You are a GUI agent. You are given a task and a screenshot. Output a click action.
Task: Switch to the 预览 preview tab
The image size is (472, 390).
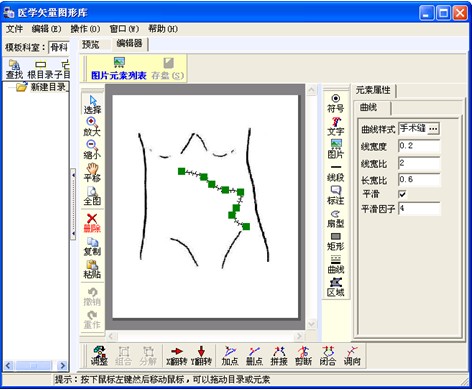click(x=91, y=44)
